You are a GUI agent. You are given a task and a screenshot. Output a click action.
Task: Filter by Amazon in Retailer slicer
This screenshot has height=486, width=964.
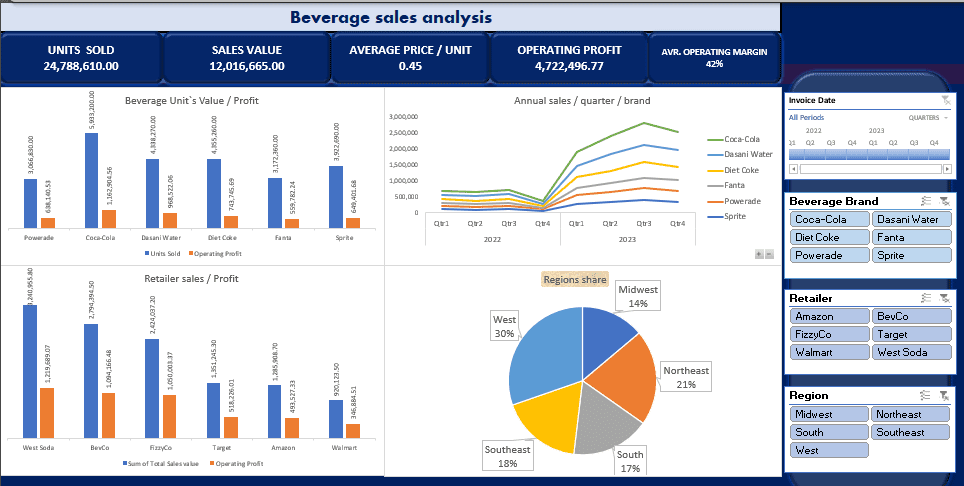[829, 316]
